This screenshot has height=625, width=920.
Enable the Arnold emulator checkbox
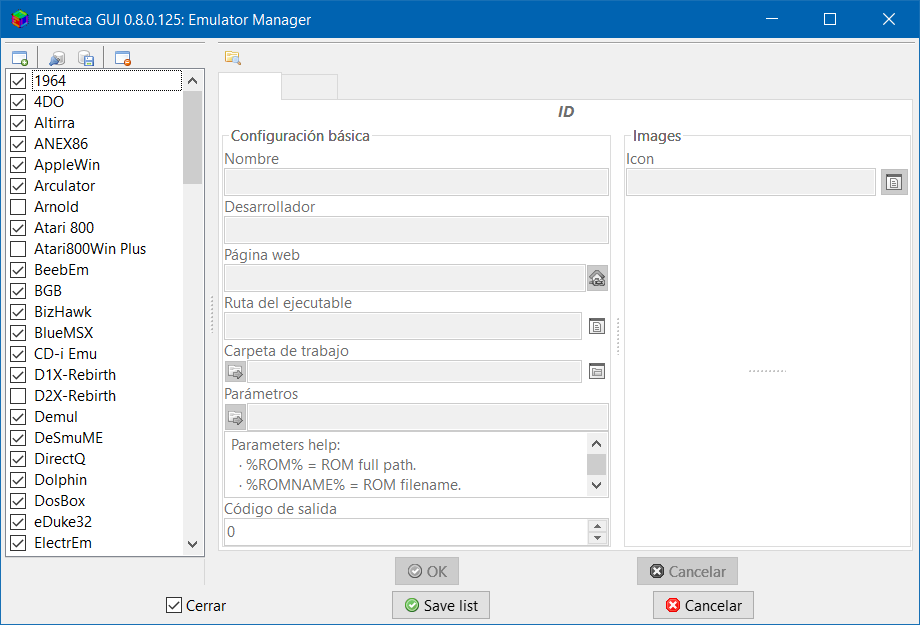pyautogui.click(x=18, y=207)
